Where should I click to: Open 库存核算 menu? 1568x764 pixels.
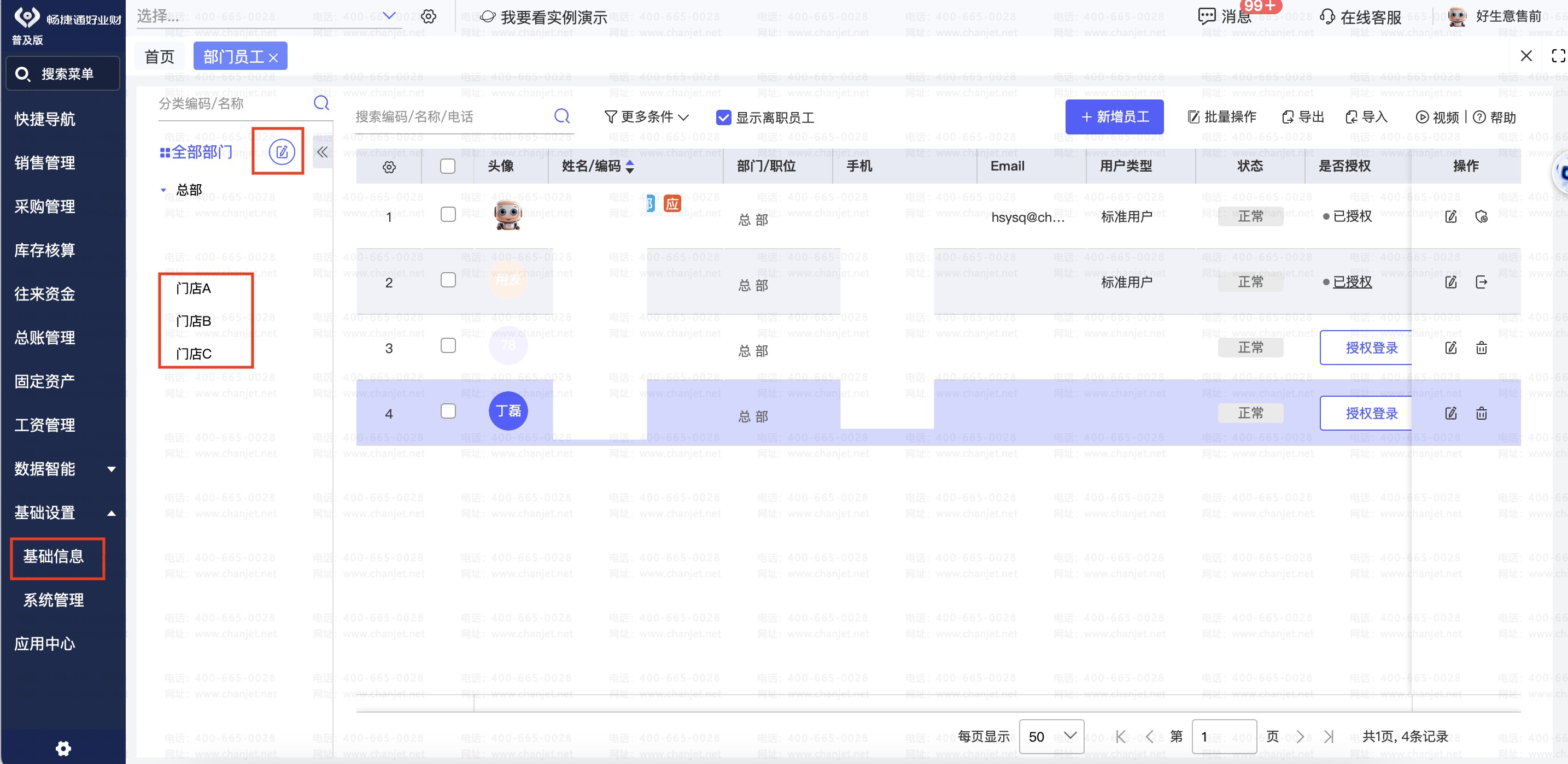click(x=45, y=251)
